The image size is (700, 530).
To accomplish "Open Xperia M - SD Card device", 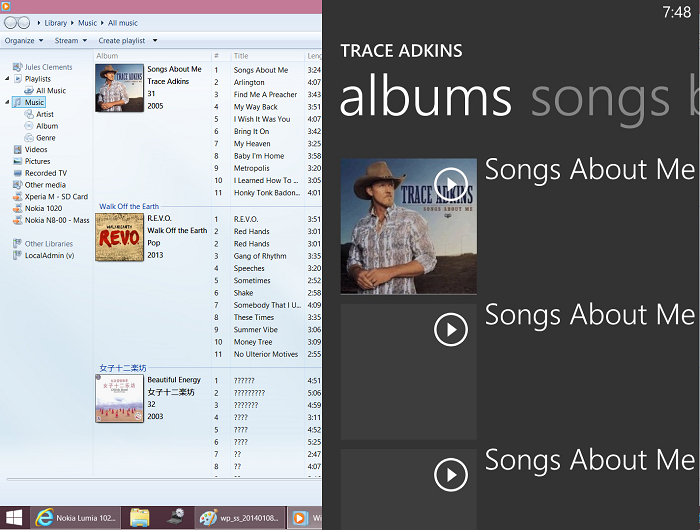I will coord(56,197).
